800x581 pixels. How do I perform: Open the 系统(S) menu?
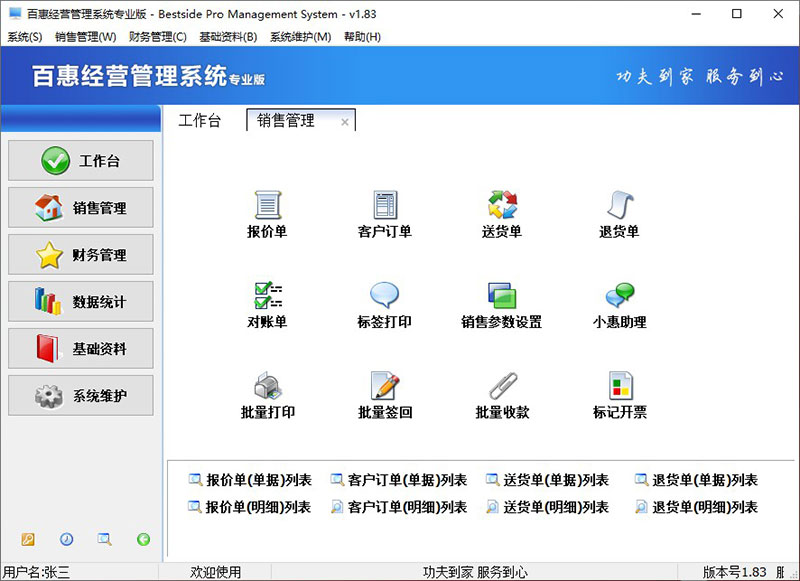coord(24,37)
